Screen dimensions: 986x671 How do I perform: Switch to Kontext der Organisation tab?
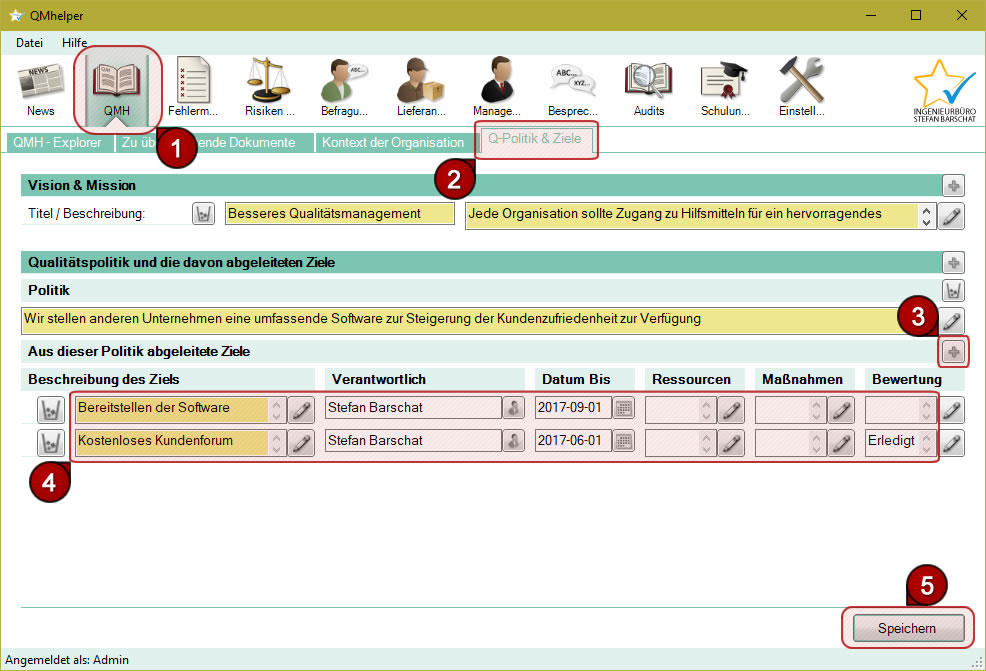tap(392, 143)
